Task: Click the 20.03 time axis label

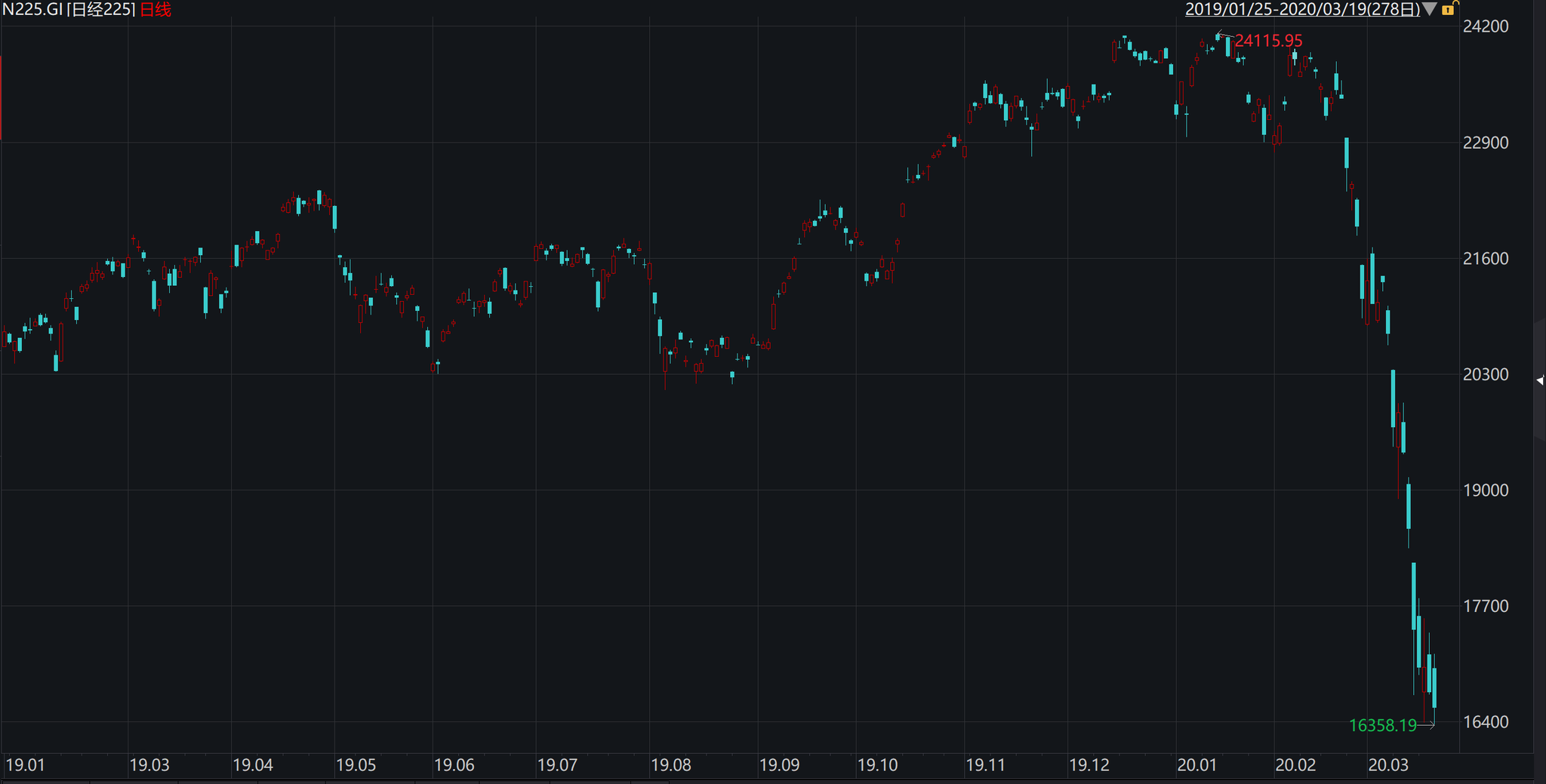Action: click(1388, 764)
